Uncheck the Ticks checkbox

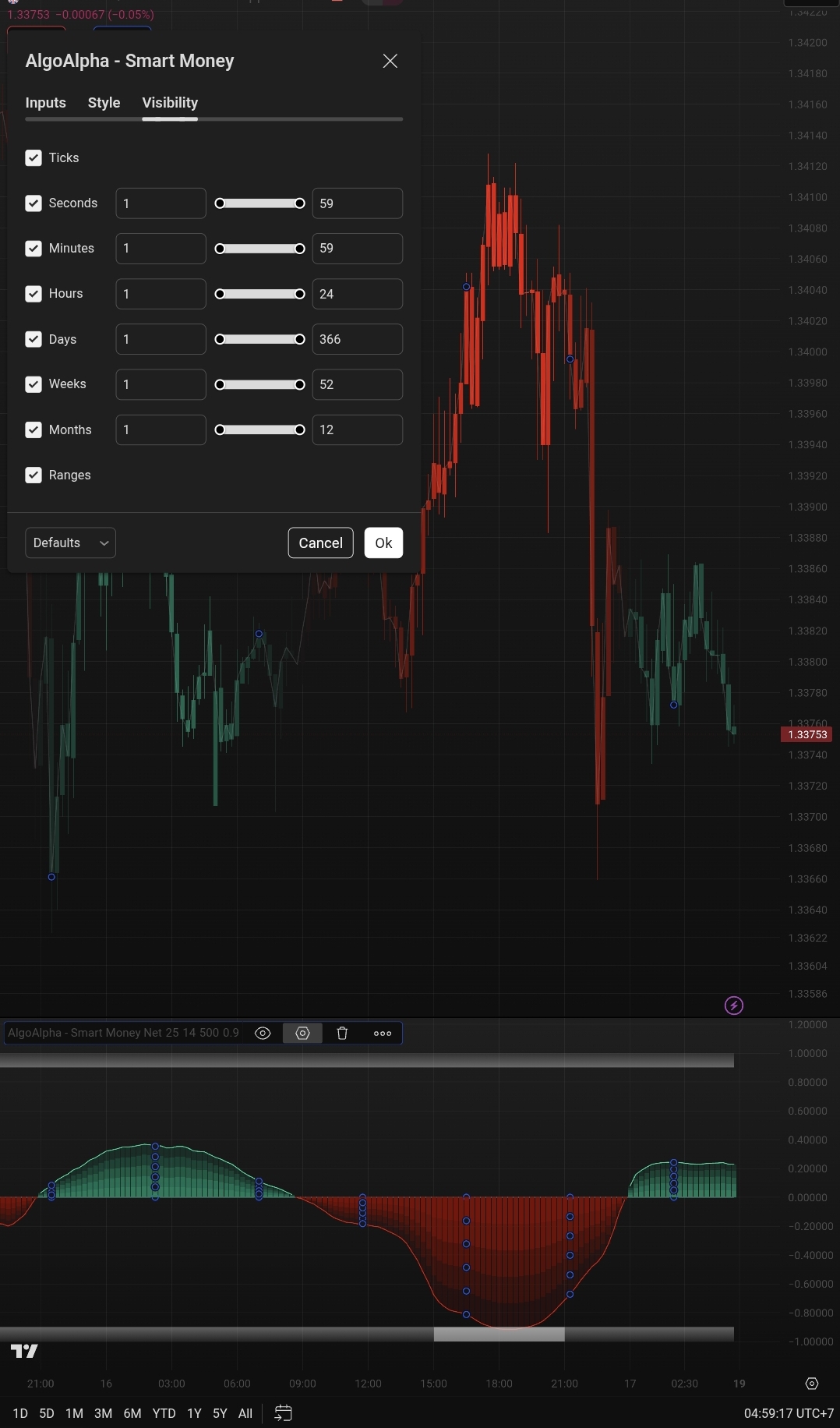coord(34,158)
